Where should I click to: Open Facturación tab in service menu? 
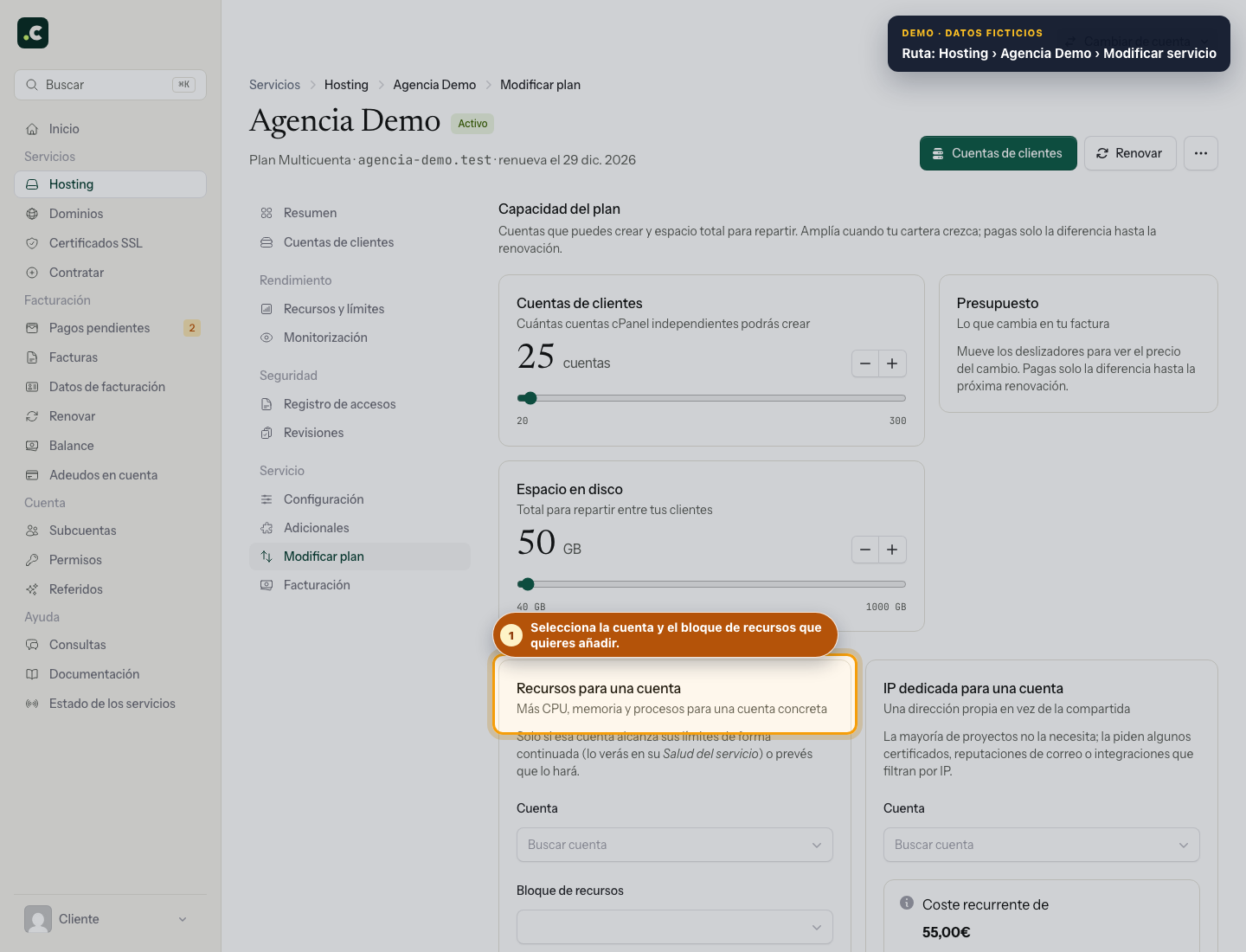[x=360, y=585]
